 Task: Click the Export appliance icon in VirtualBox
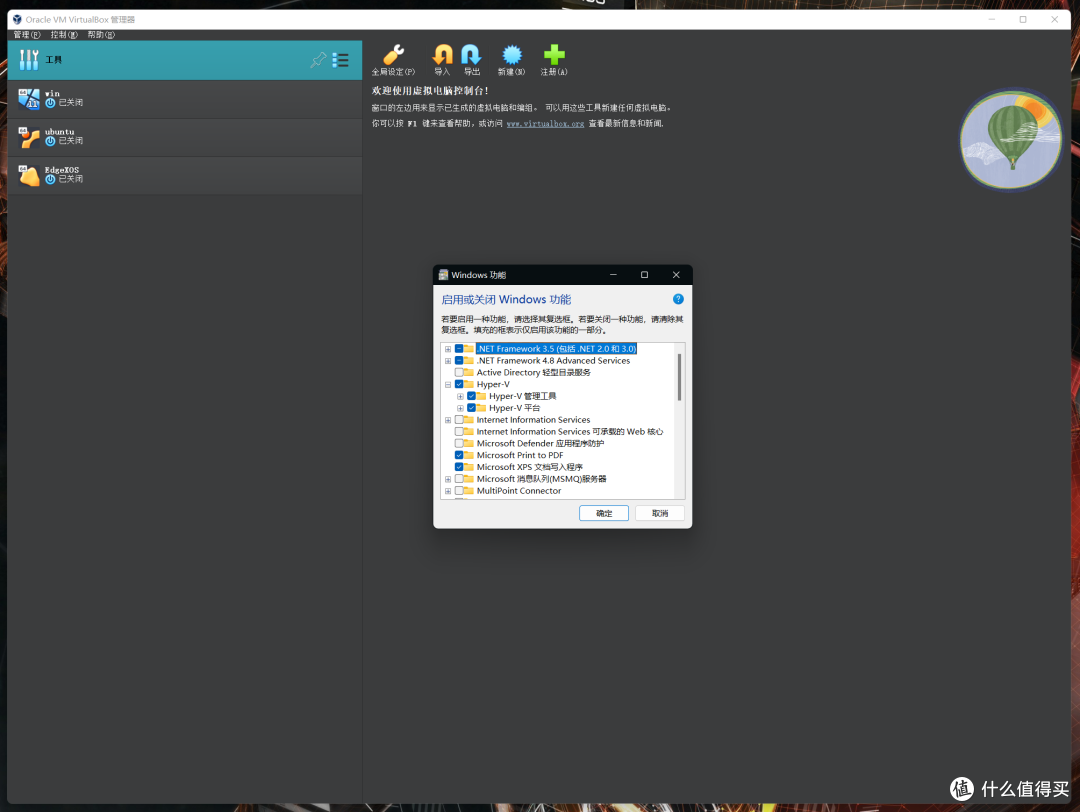(x=471, y=54)
